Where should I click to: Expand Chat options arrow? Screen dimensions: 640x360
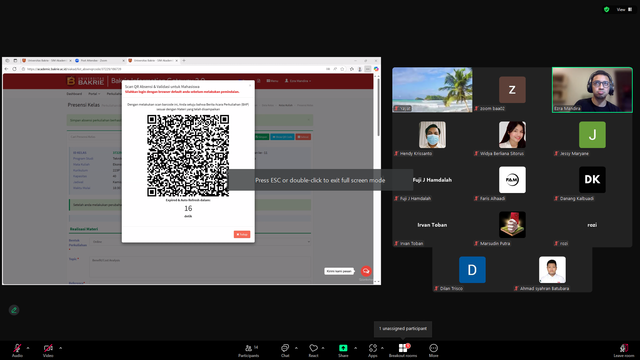tap(296, 348)
